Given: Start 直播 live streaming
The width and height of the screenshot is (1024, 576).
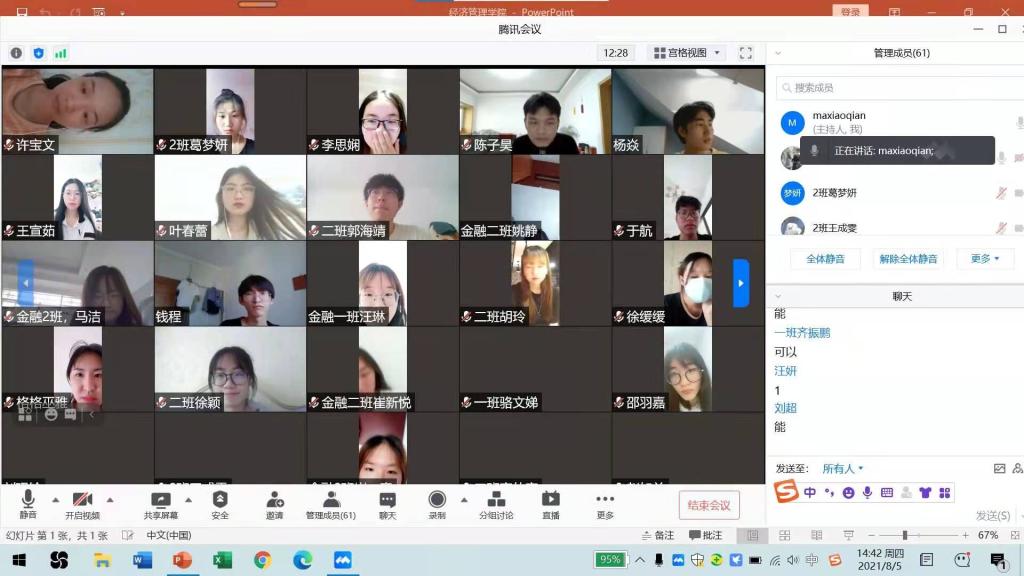Looking at the screenshot, I should [x=550, y=504].
